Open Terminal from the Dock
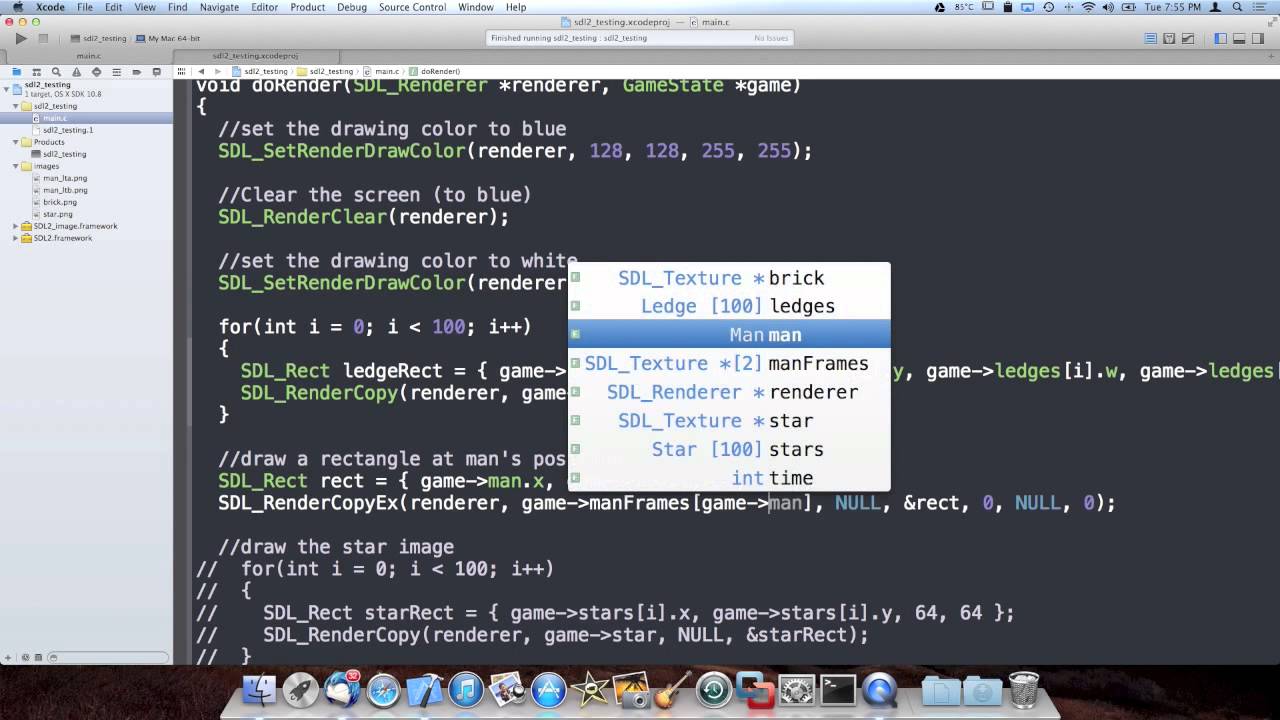Viewport: 1280px width, 720px height. point(837,689)
